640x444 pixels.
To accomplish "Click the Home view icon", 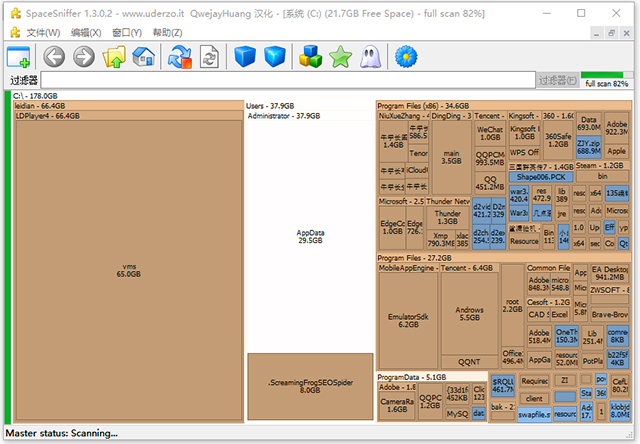I will 144,58.
